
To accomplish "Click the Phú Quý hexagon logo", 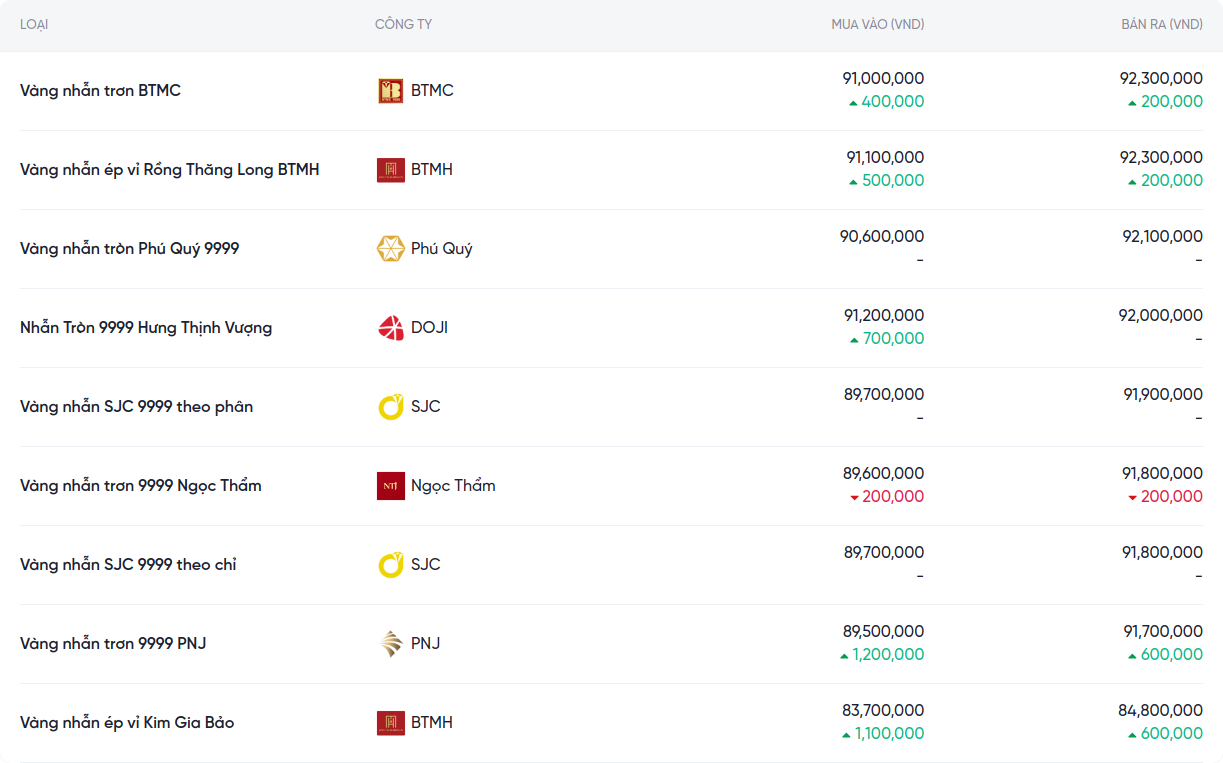I will [390, 249].
